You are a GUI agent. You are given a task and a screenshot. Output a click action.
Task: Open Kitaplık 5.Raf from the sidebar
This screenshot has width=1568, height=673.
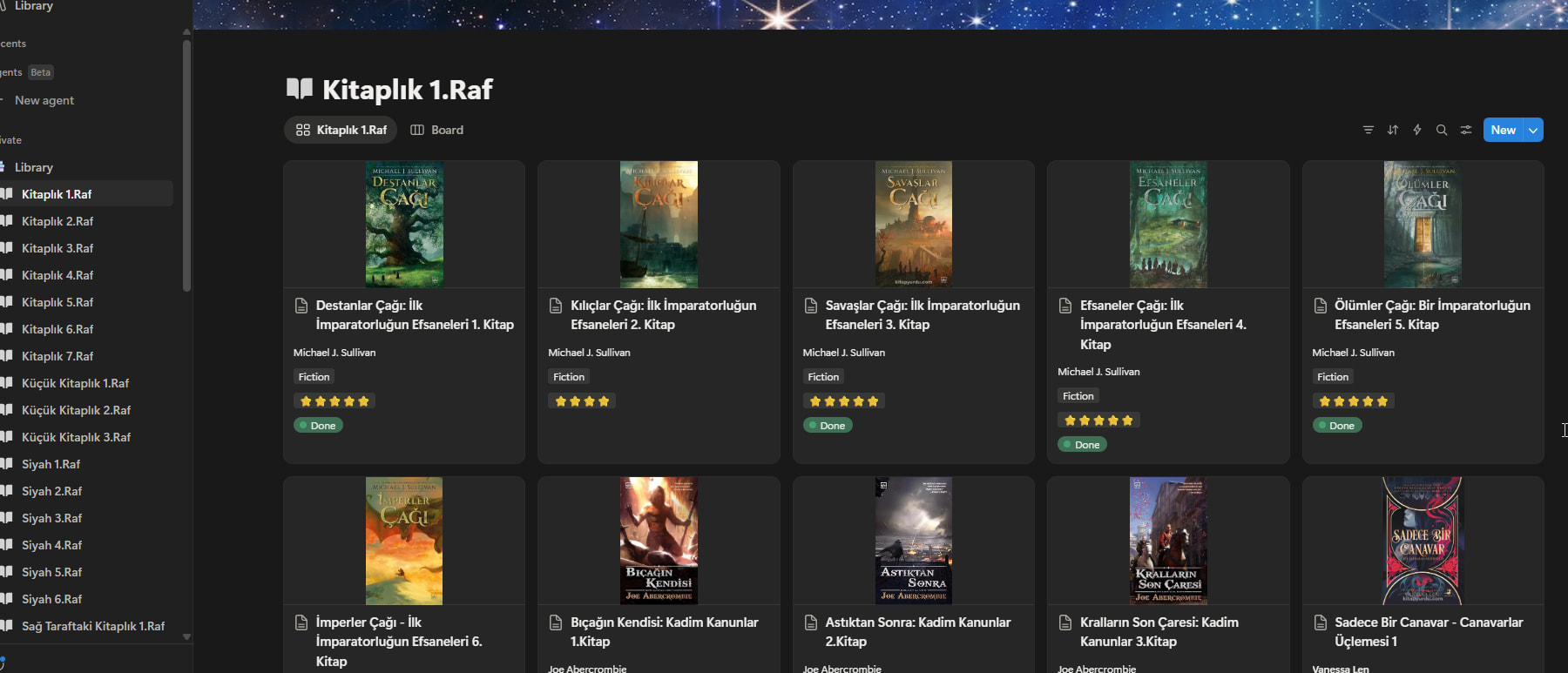point(57,302)
